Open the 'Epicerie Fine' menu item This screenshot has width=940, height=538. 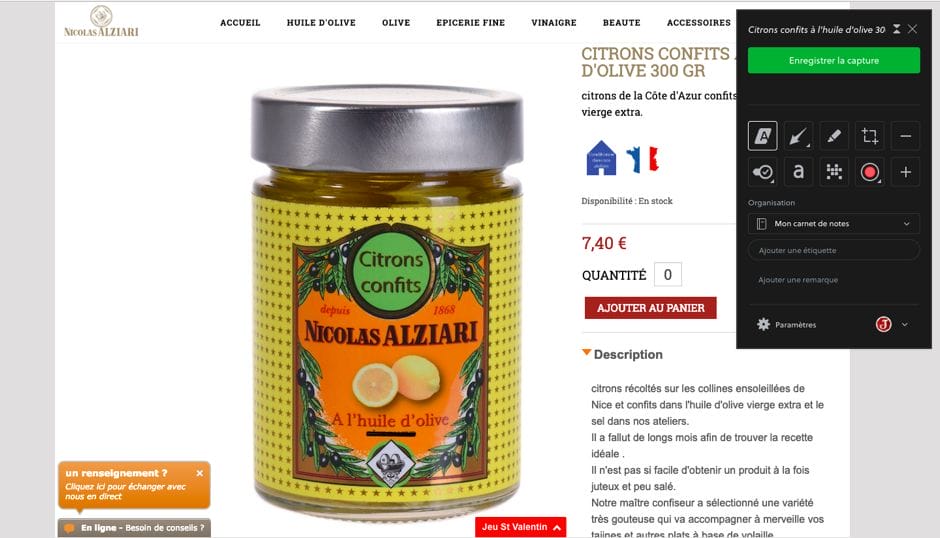(x=471, y=23)
